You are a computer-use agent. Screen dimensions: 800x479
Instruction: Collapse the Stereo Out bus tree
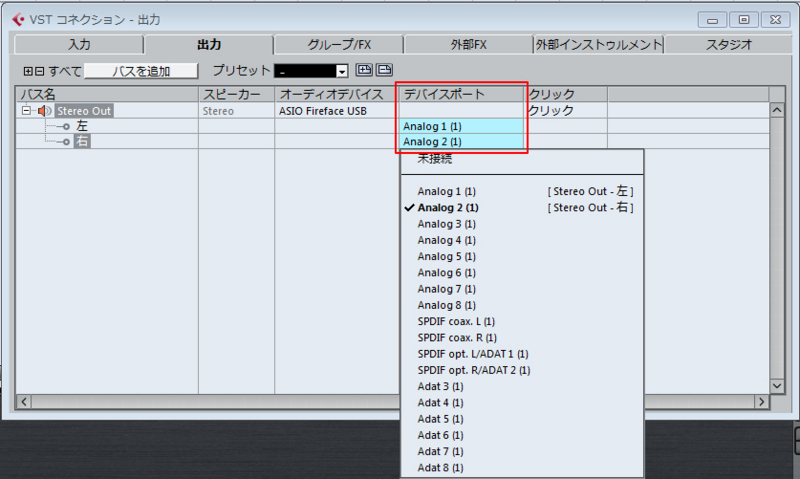point(26,110)
